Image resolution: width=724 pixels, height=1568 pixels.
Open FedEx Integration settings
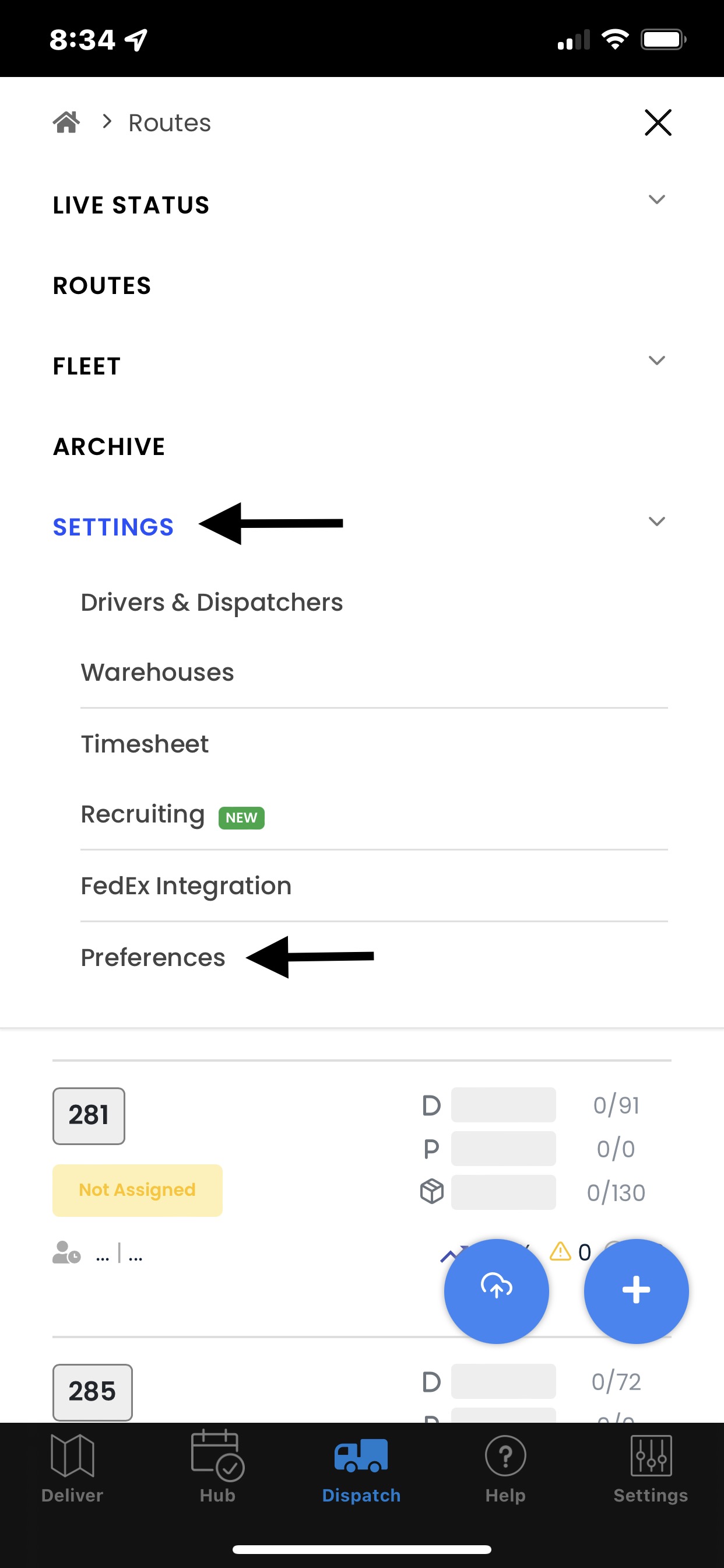click(186, 886)
